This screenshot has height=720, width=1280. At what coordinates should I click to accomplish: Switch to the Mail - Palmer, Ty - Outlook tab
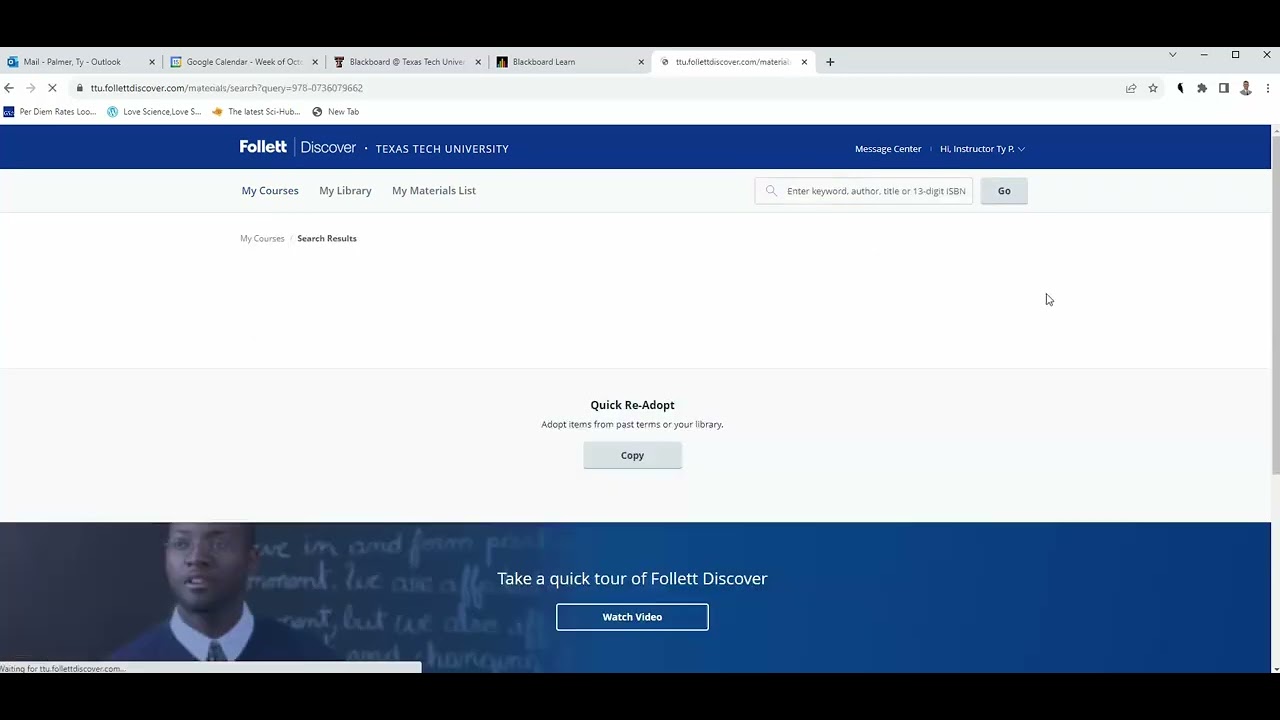tap(80, 62)
